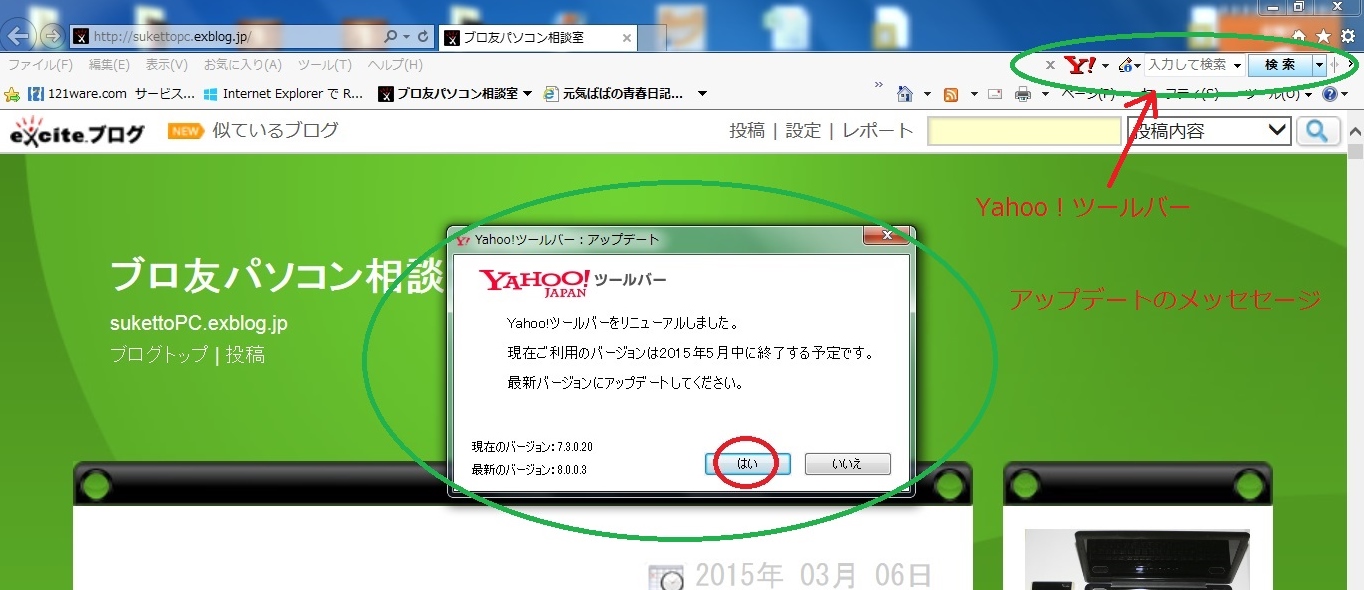Click レポート in the Excite header
Viewport: 1364px width, 590px height.
878,131
